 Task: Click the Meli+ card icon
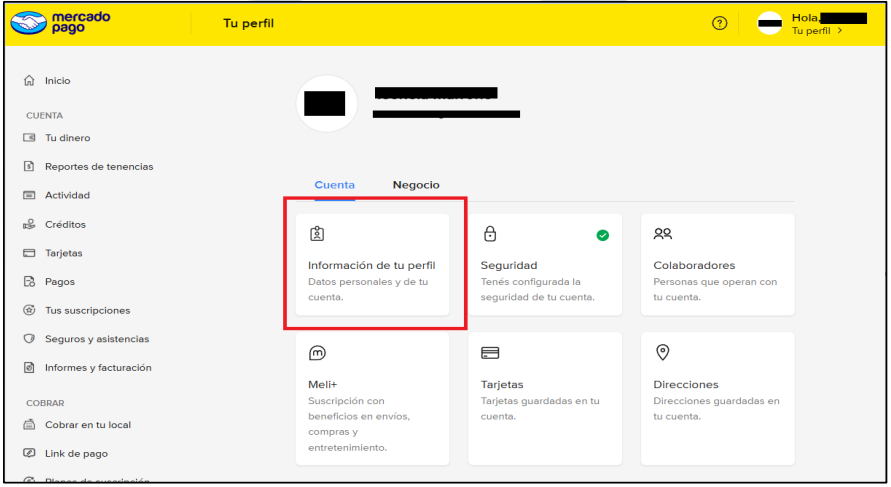point(317,352)
